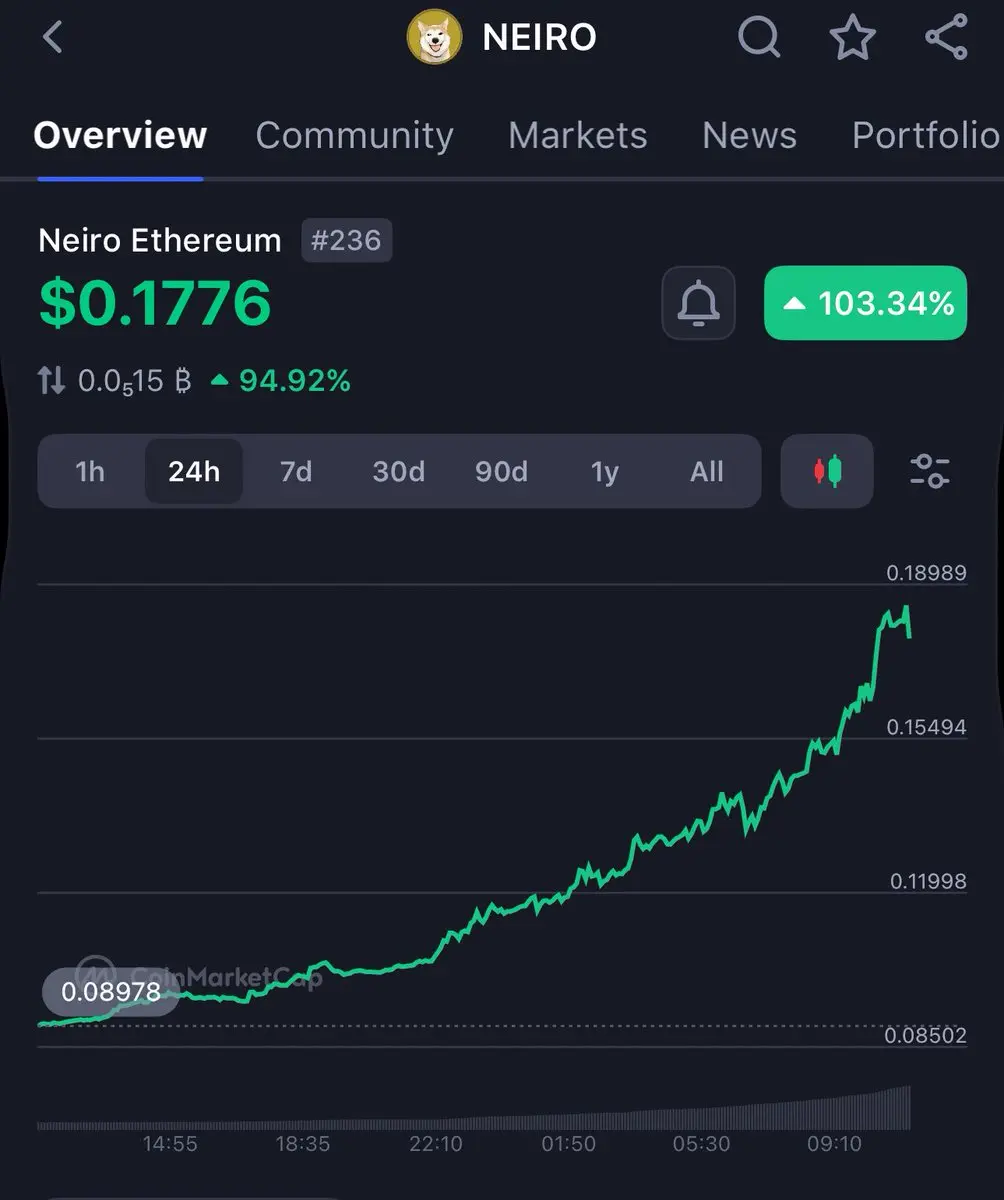Tap the 0.18989 price axis label
The width and height of the screenshot is (1004, 1200).
click(x=926, y=573)
